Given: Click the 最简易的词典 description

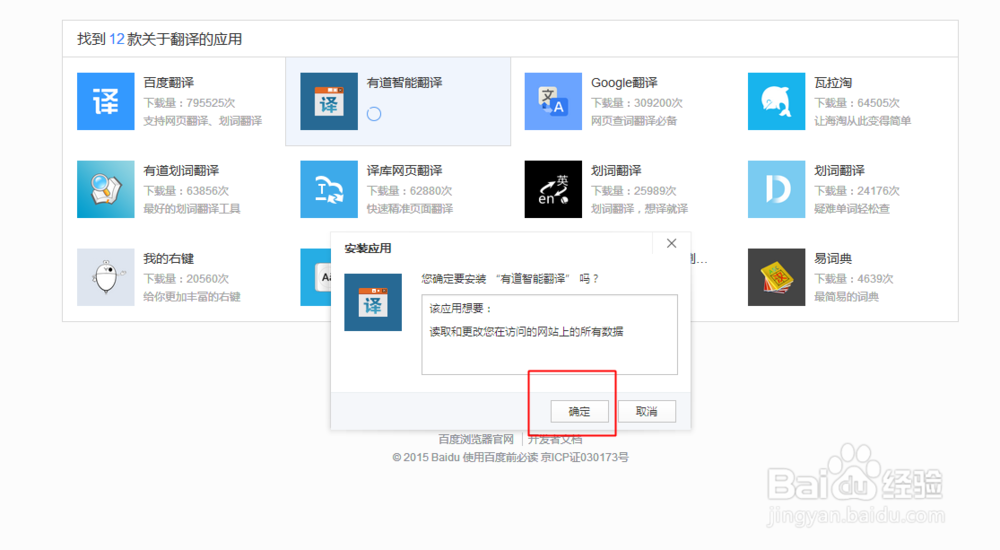Looking at the screenshot, I should click(846, 297).
